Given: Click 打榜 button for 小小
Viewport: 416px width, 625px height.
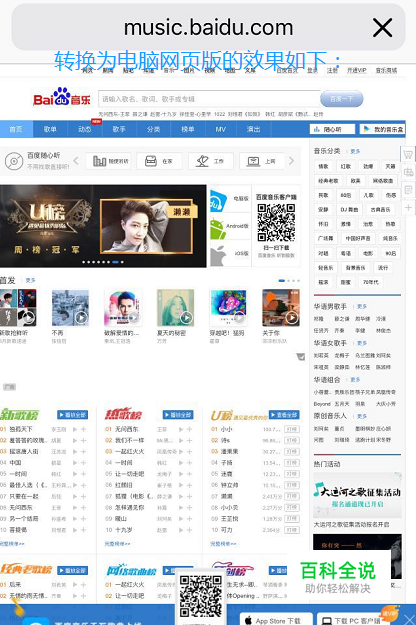Looking at the screenshot, I should pyautogui.click(x=292, y=429).
